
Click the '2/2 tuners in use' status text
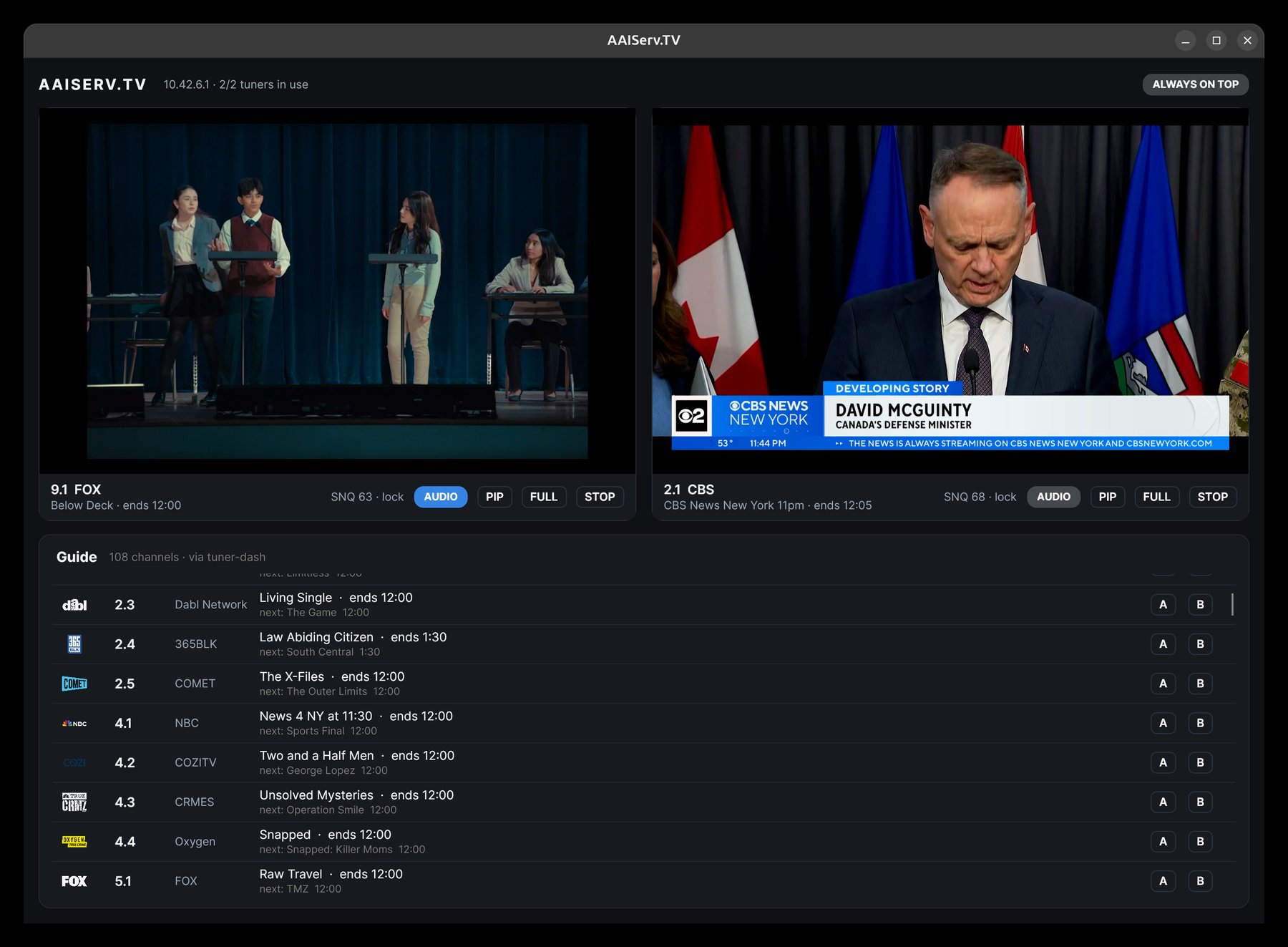tap(263, 84)
